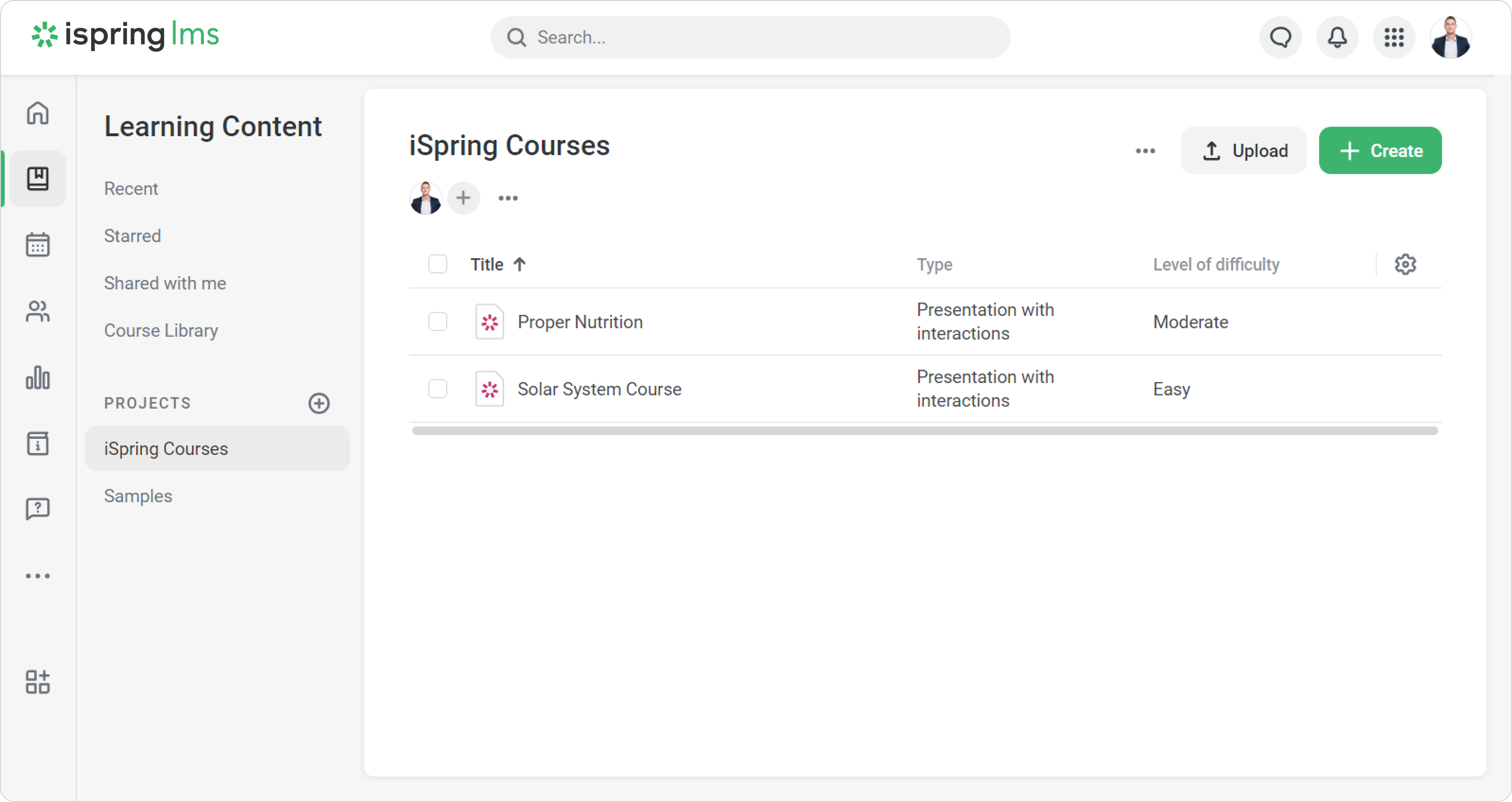Click the notifications bell icon
This screenshot has width=1512, height=802.
pos(1337,37)
